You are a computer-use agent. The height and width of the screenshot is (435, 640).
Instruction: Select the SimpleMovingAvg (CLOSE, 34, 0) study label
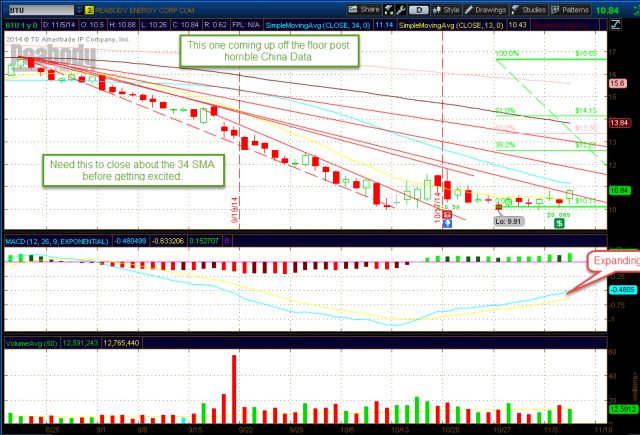318,25
